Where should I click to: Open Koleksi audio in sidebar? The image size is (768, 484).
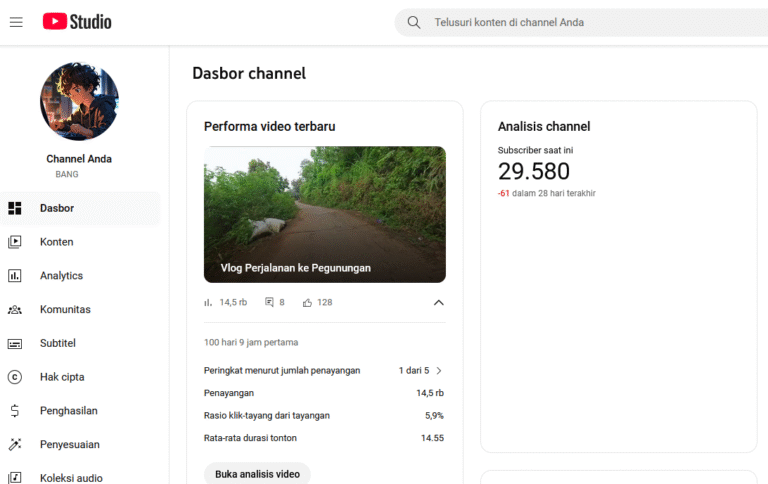71,478
